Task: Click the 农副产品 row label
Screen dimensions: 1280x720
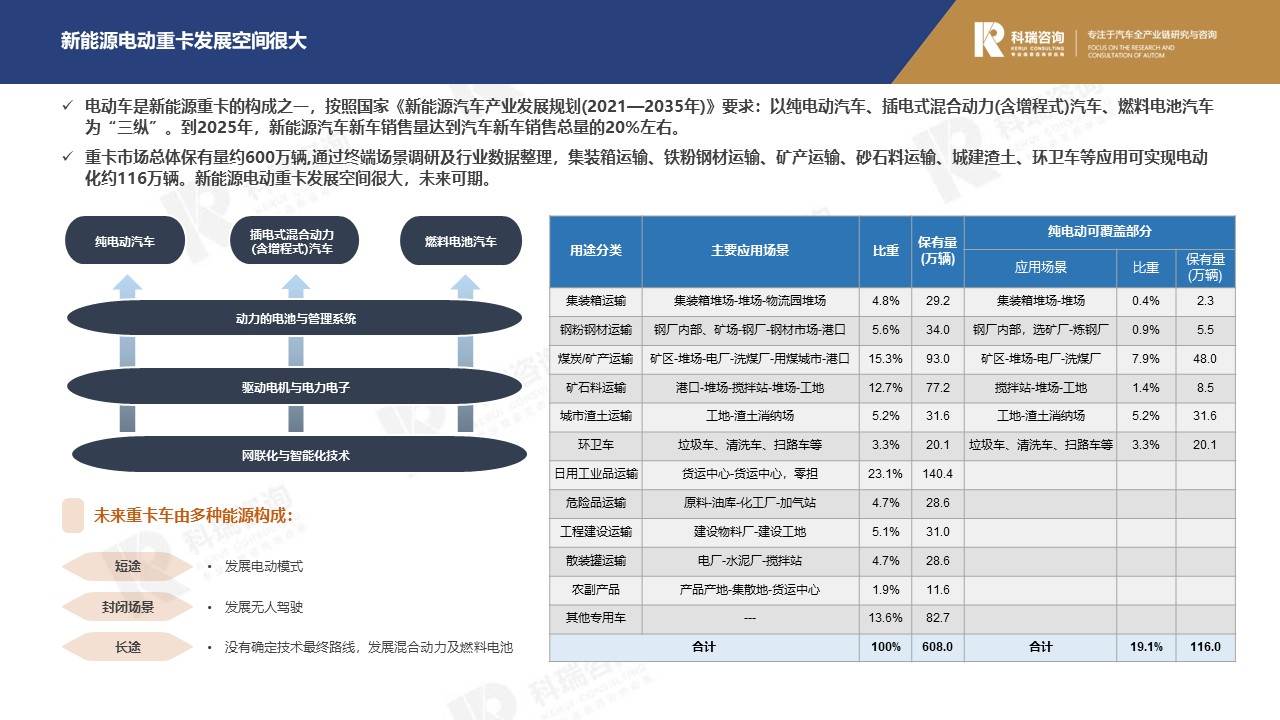Action: tap(596, 589)
